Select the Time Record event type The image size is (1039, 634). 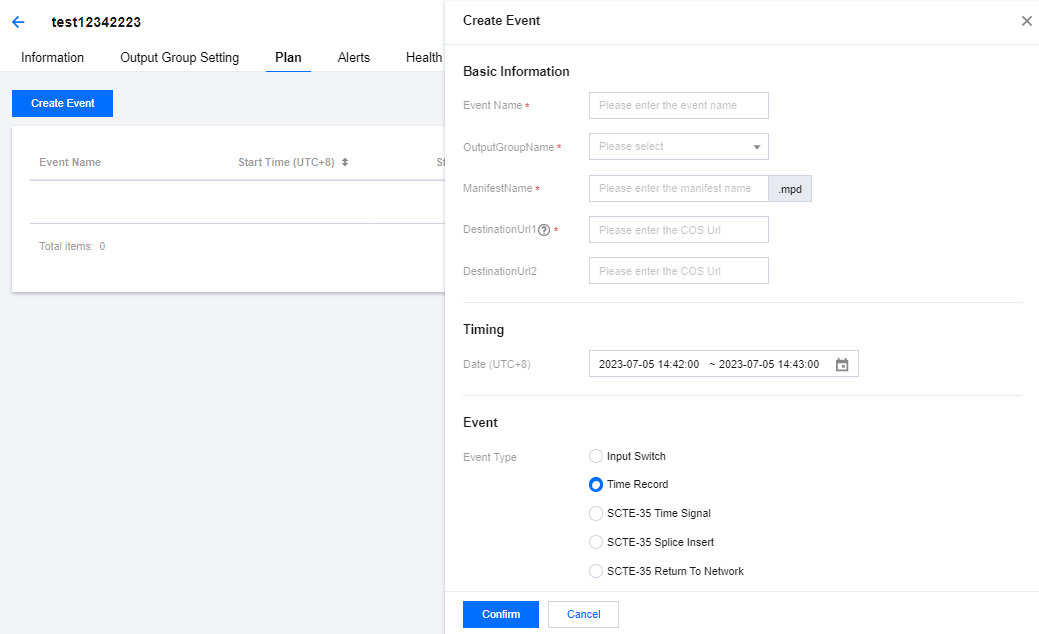coord(596,485)
